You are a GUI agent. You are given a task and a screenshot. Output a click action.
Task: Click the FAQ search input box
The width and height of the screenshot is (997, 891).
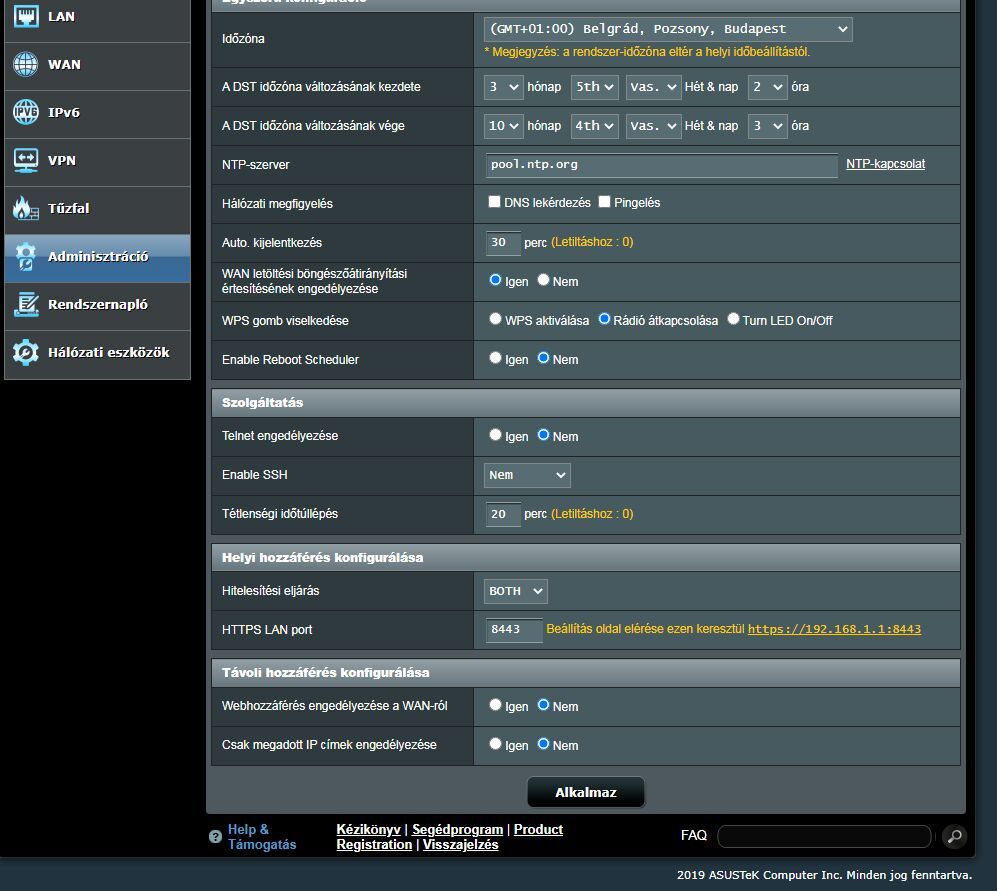(x=825, y=836)
